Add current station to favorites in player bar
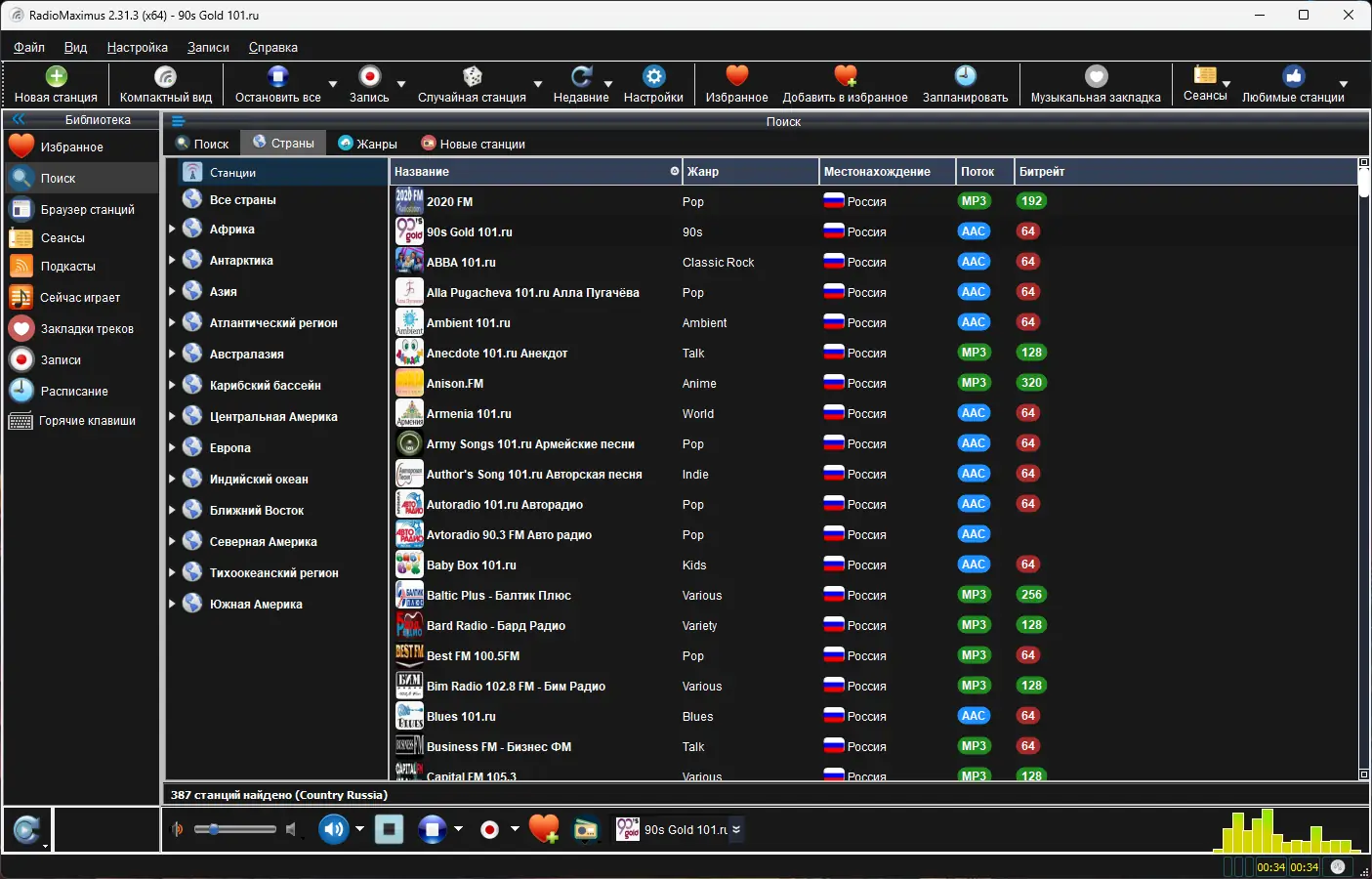1372x879 pixels. point(544,830)
